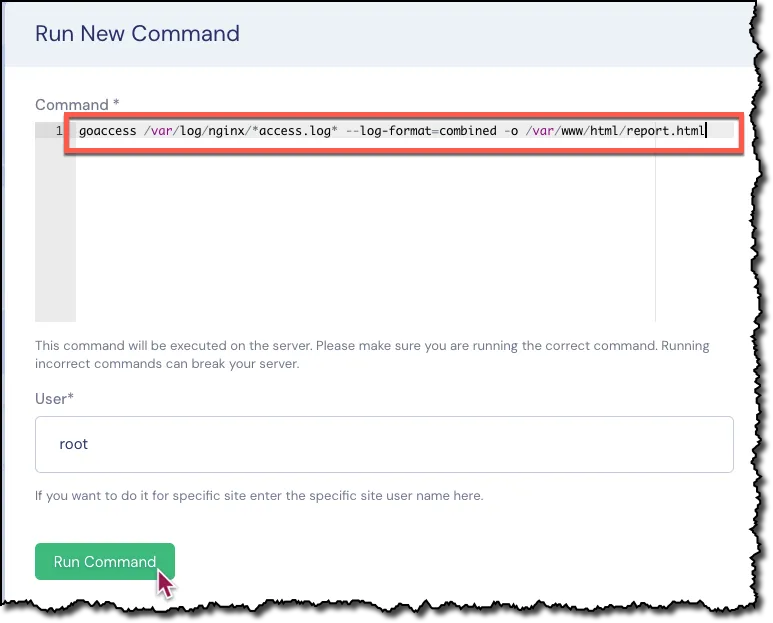Click the specific site user name hint
This screenshot has height=623, width=773.
259,495
